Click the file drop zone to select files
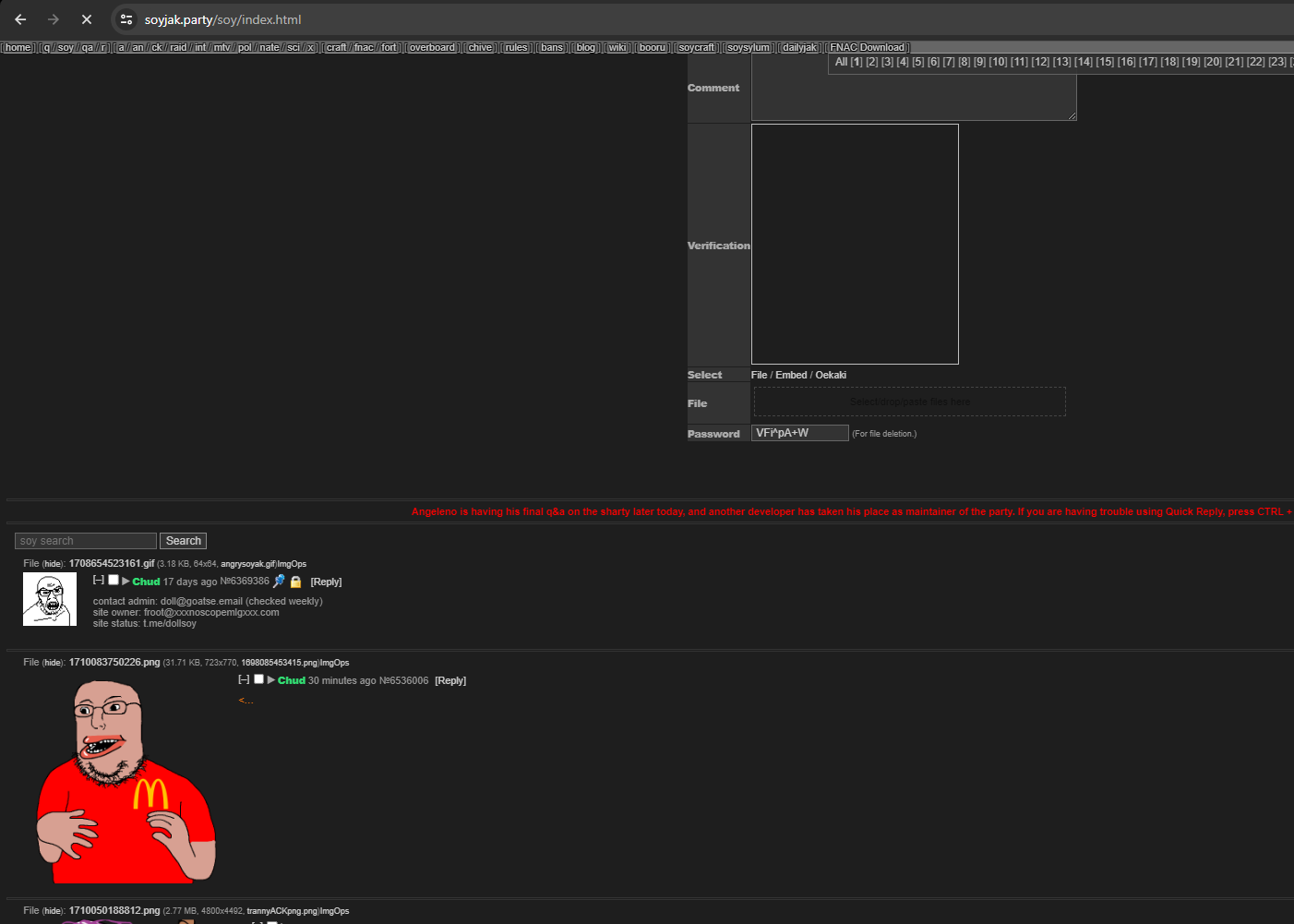This screenshot has height=924, width=1294. (x=909, y=402)
